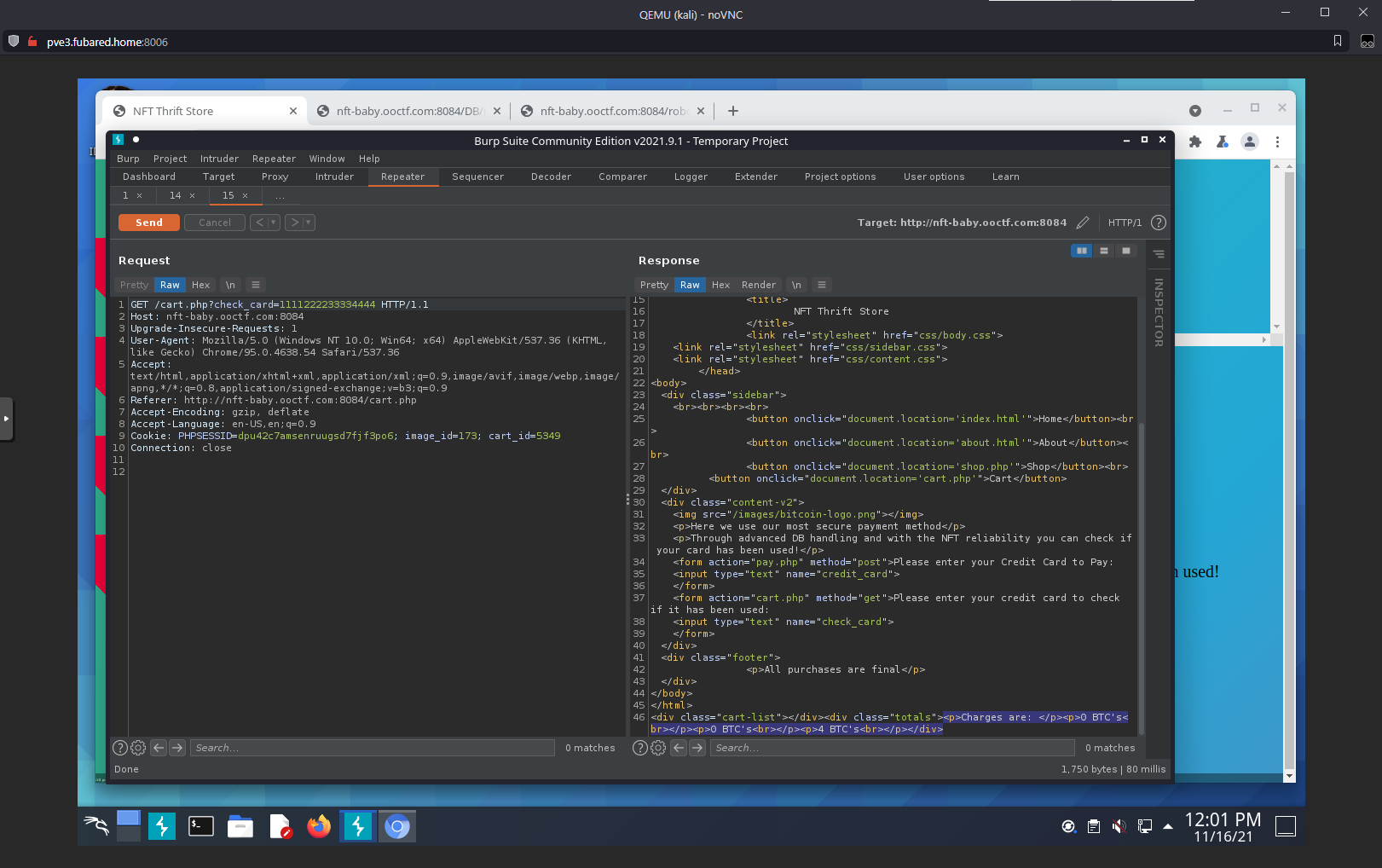1382x868 pixels.
Task: Open clipboard manager tray icon
Action: click(1094, 826)
